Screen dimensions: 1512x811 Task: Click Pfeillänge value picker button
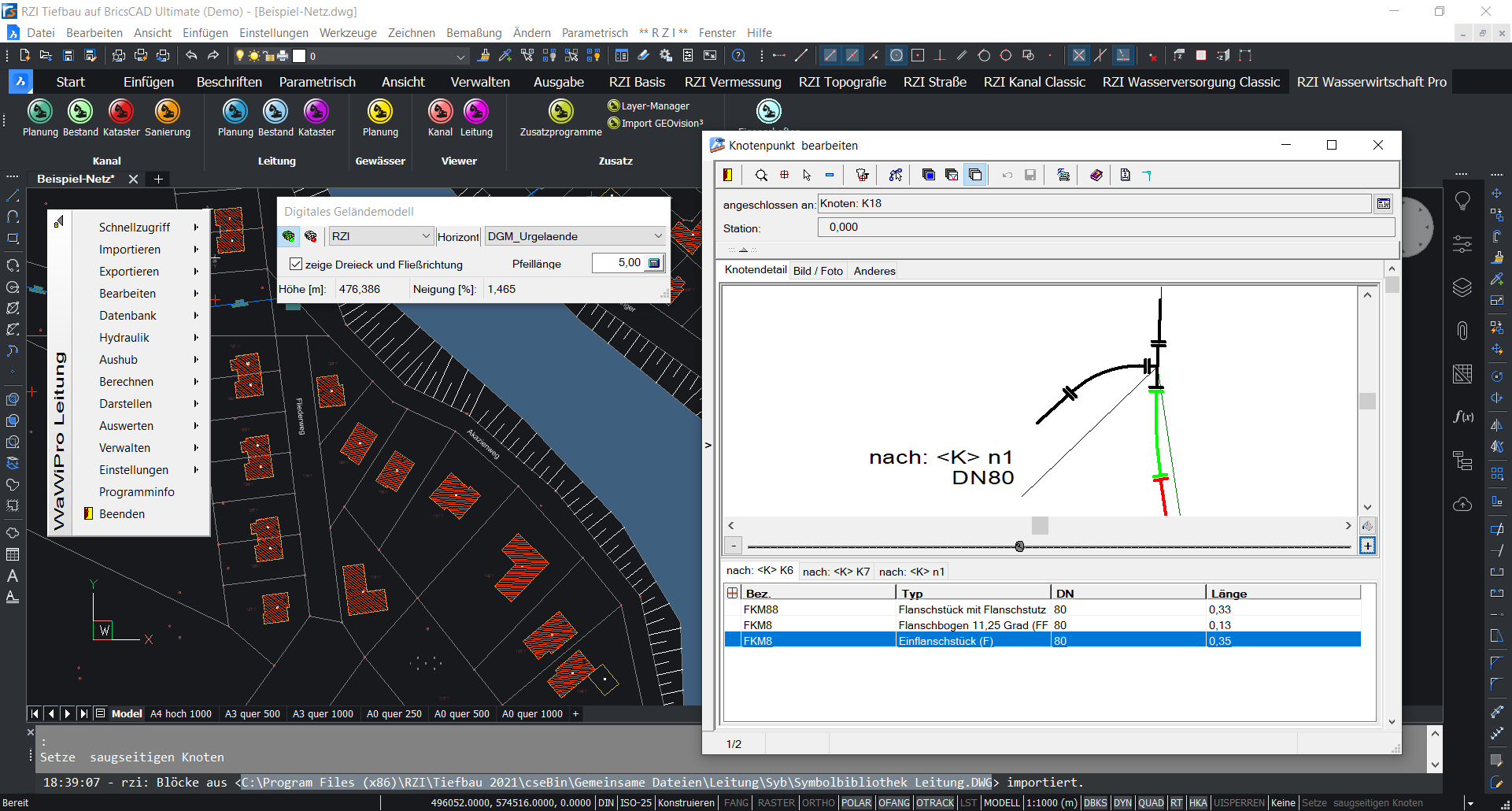coord(654,263)
